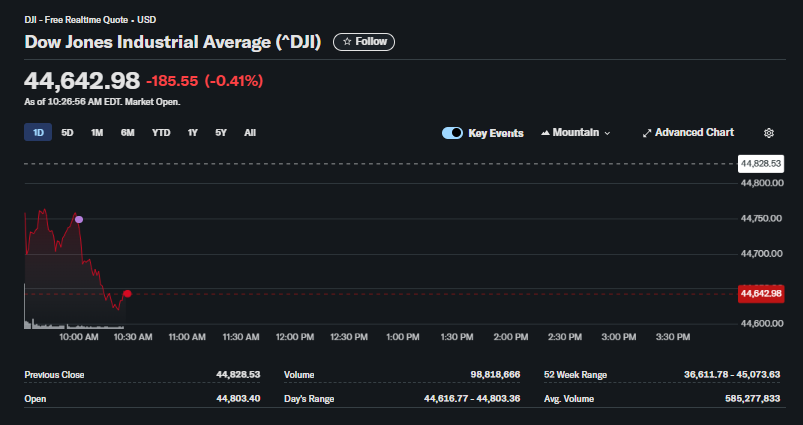
Task: Switch to the 5D time range
Action: coord(67,133)
